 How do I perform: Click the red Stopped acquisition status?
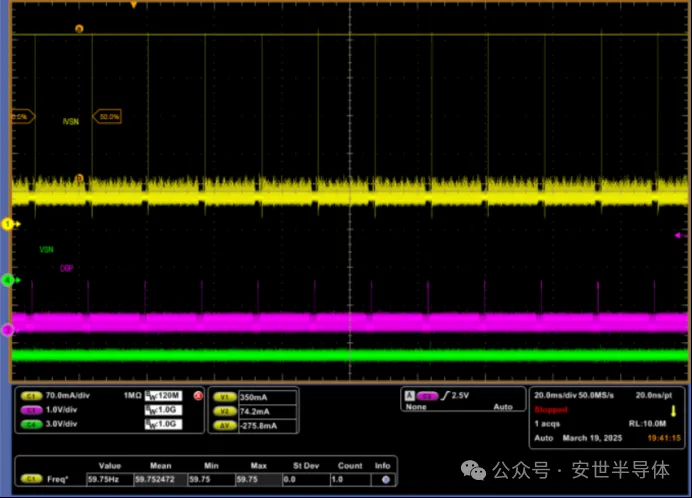[x=552, y=410]
